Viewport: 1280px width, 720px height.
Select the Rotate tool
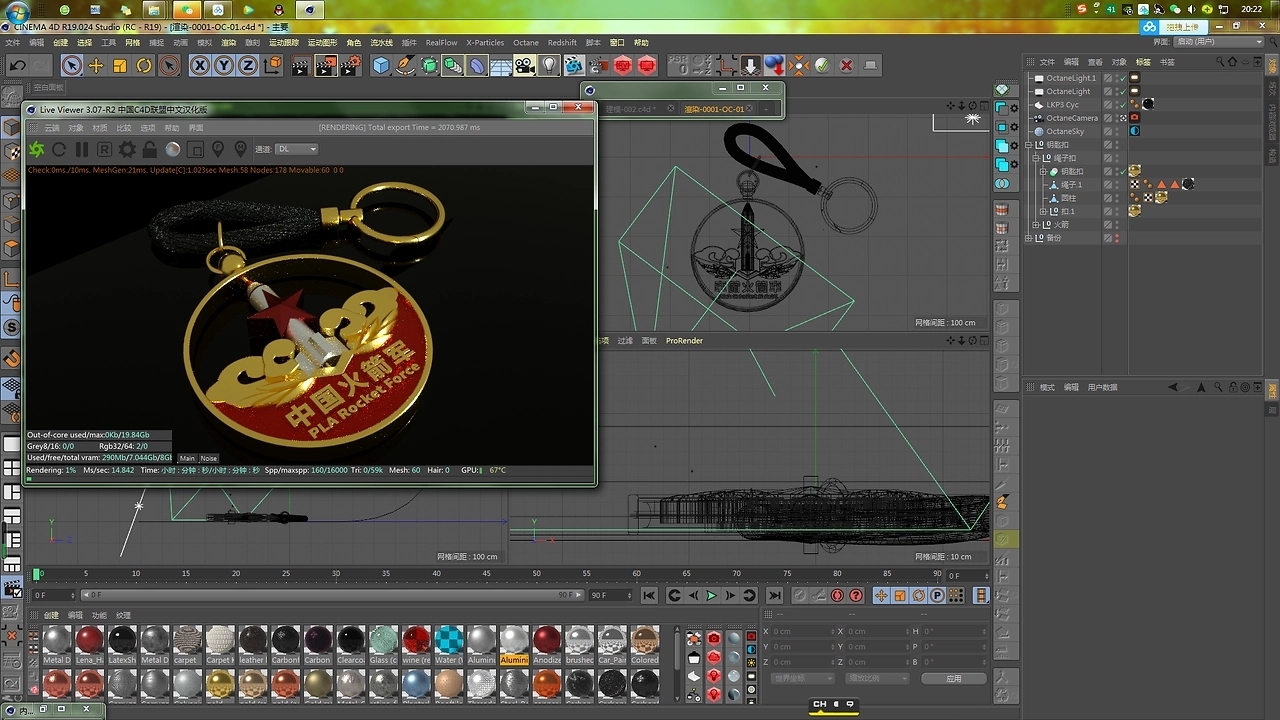click(x=144, y=66)
